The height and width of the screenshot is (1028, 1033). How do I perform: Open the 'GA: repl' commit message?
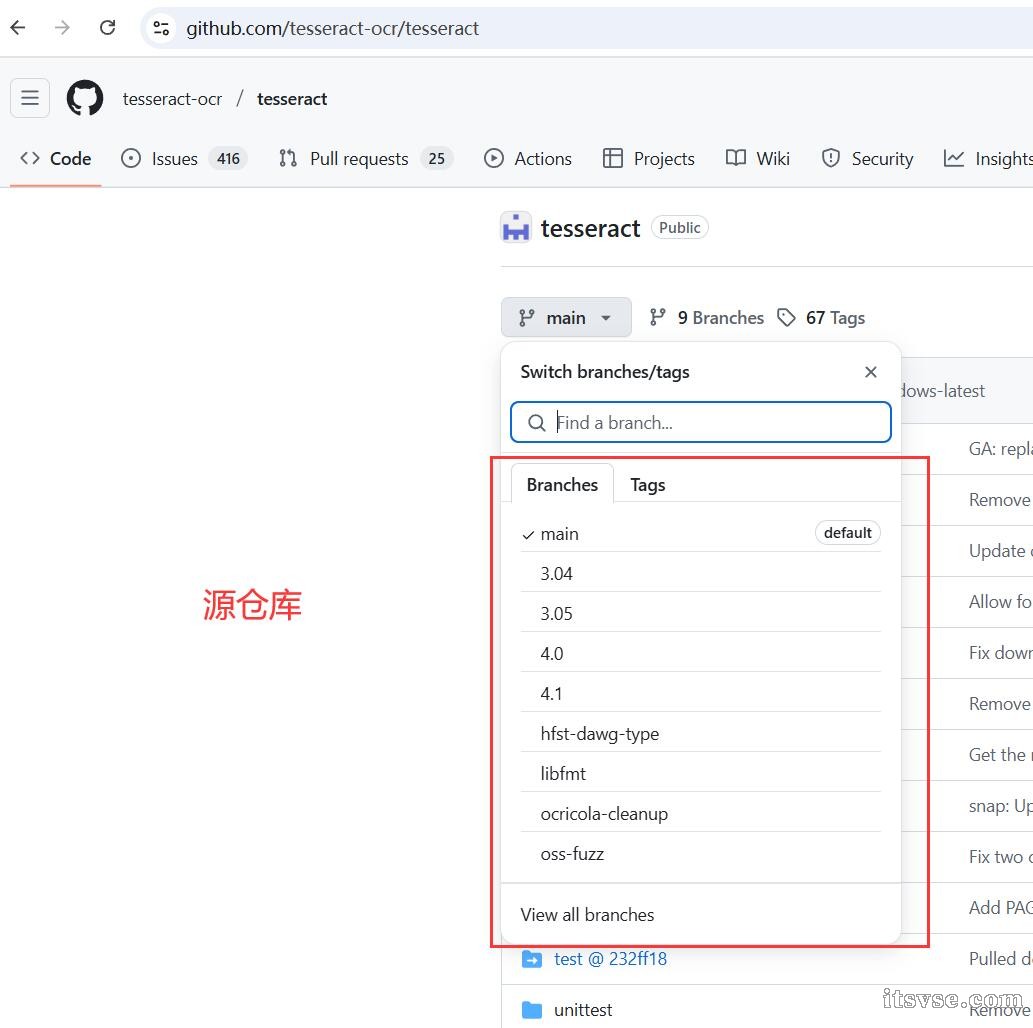pos(1000,449)
